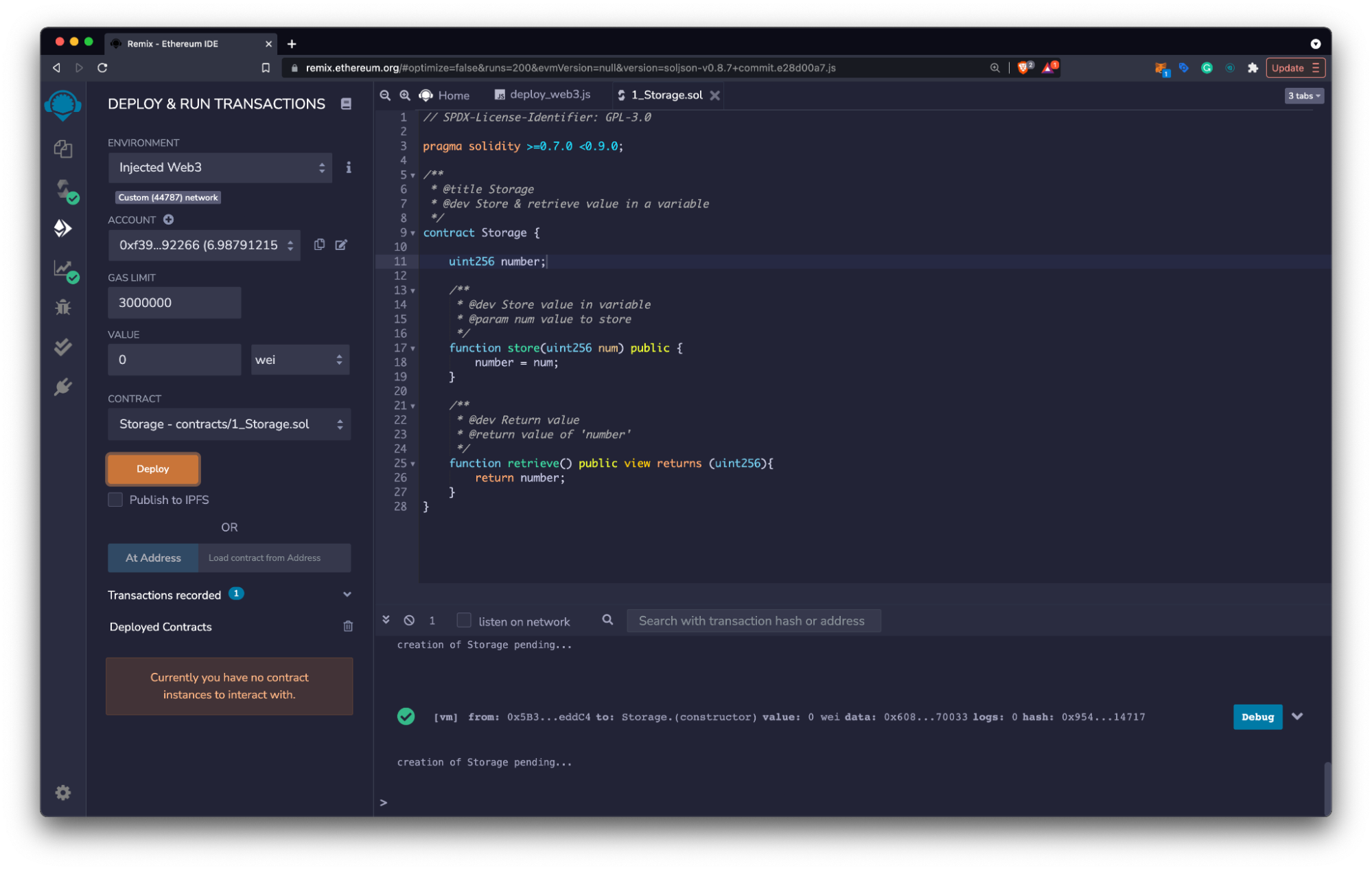Enable the Publish to IPFS checkbox
Screen dimensions: 1372x870
115,500
